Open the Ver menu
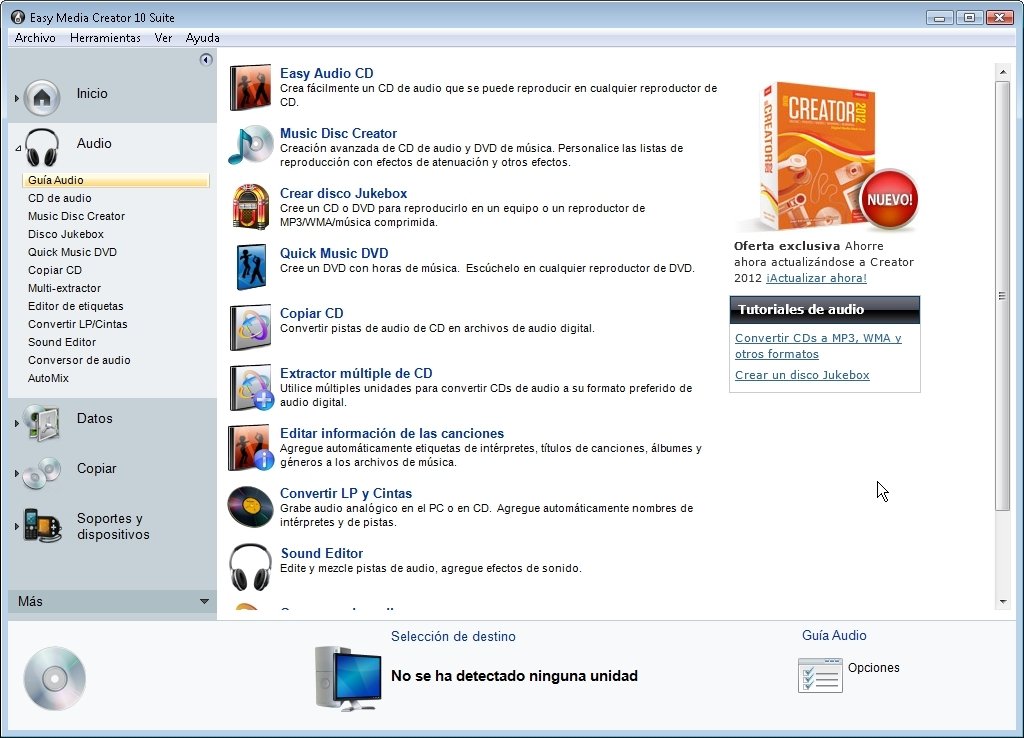 [163, 38]
